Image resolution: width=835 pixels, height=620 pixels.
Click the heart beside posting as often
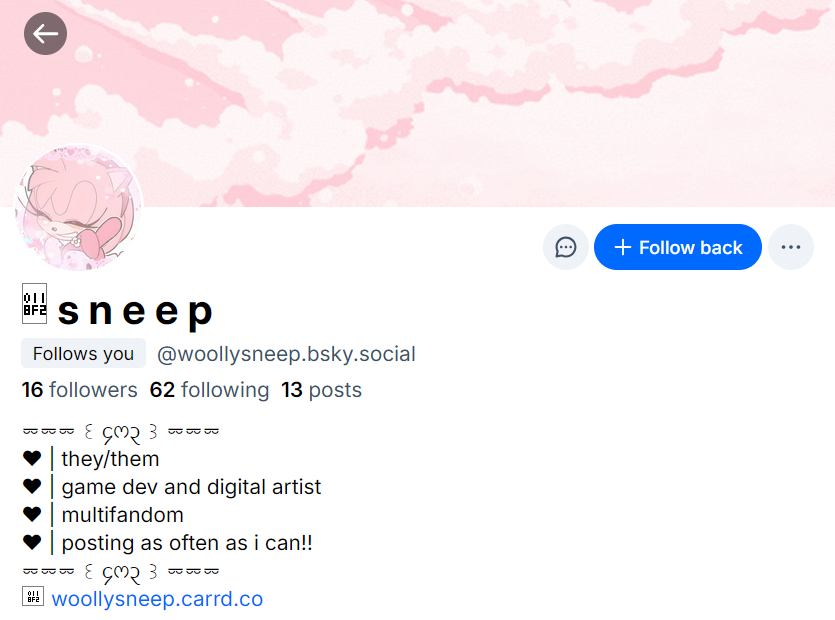pos(31,543)
